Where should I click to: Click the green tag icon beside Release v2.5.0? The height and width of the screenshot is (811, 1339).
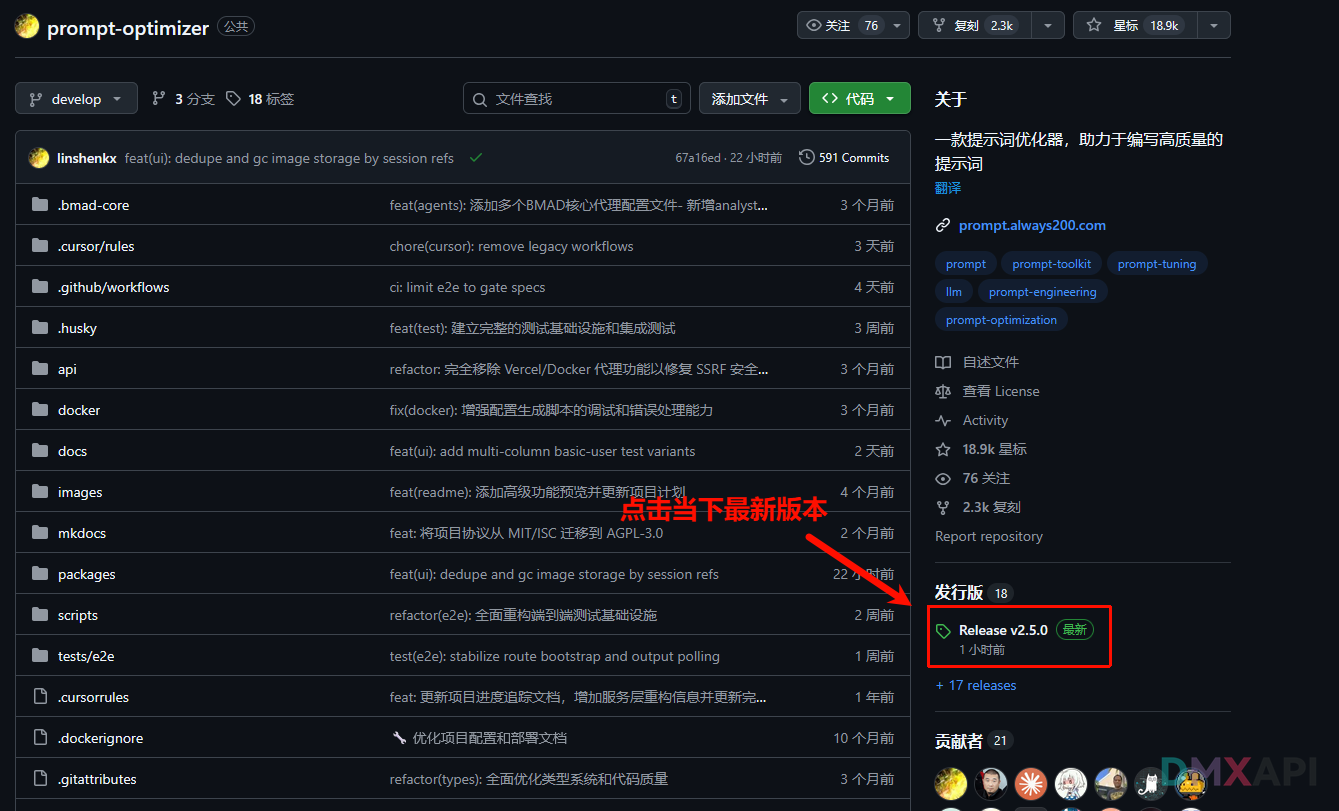(943, 630)
